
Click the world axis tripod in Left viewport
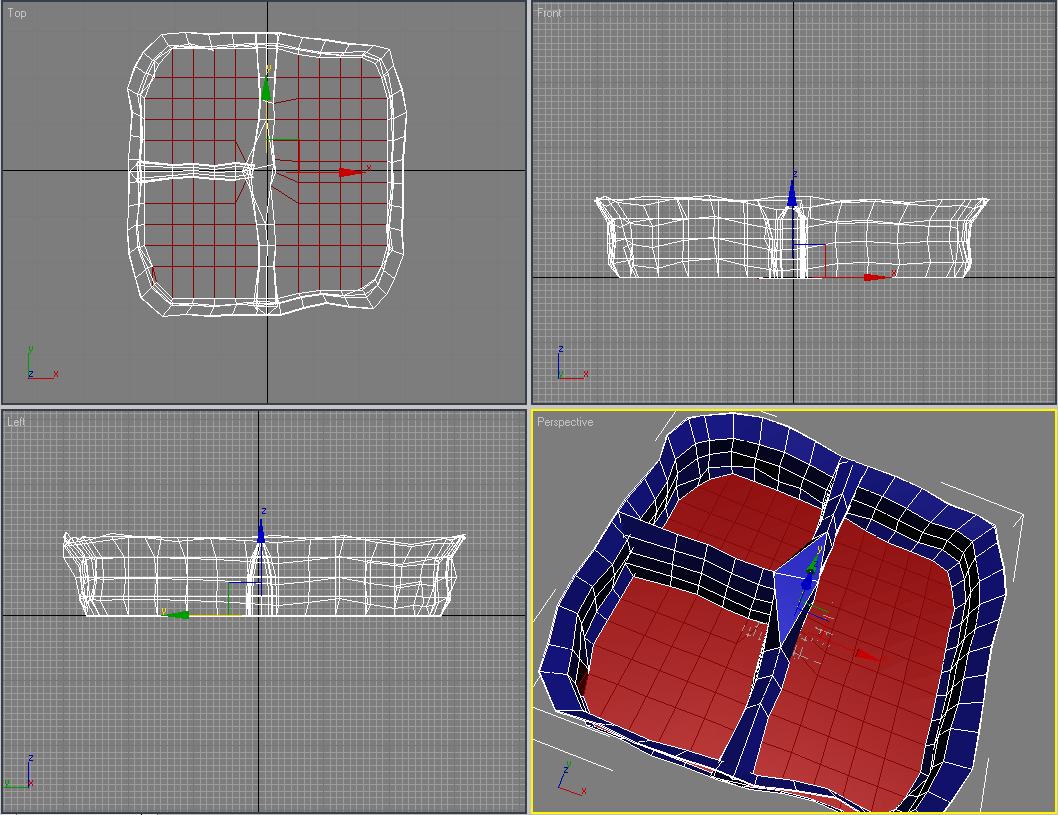22,774
